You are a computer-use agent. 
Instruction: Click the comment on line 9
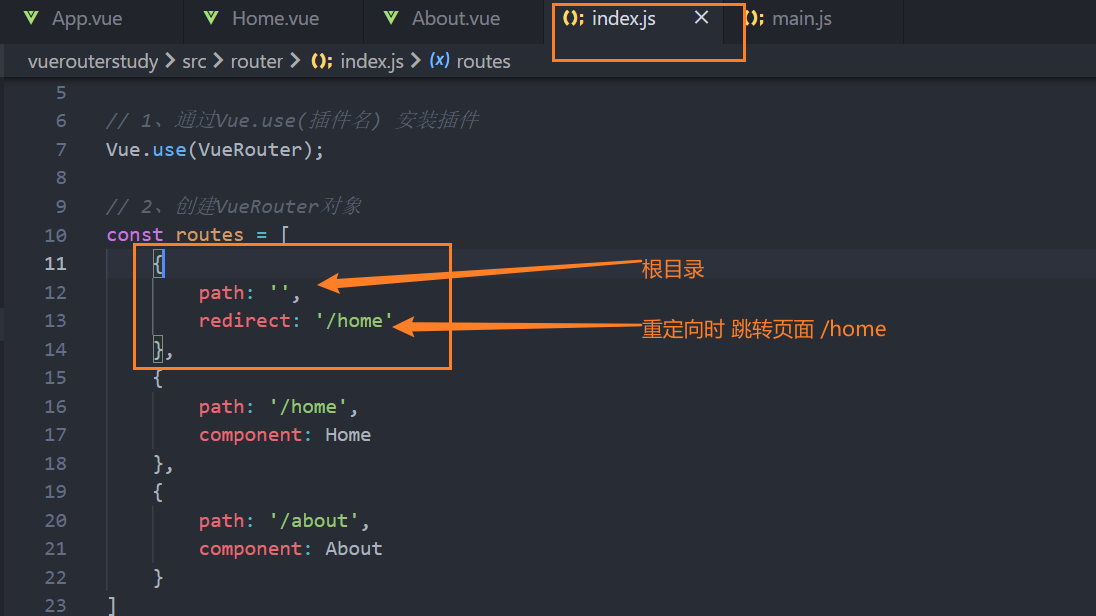(x=233, y=207)
